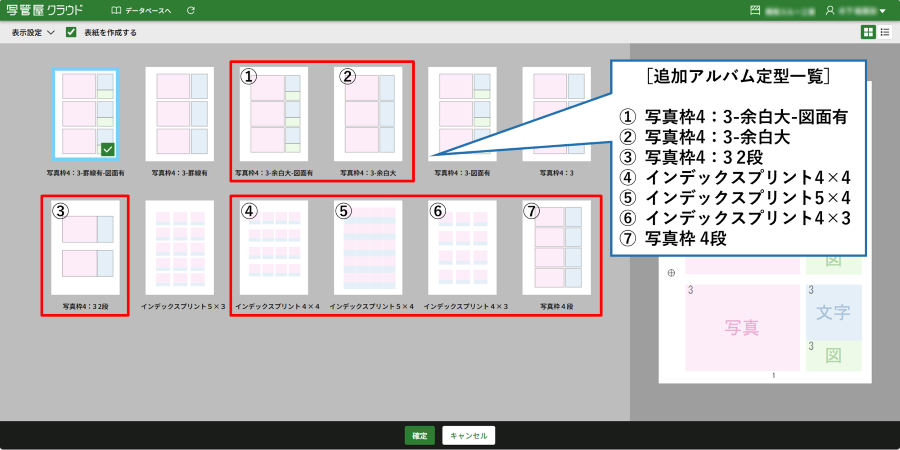The height and width of the screenshot is (450, 900).
Task: Click green checkmark on selected template
Action: pos(108,149)
